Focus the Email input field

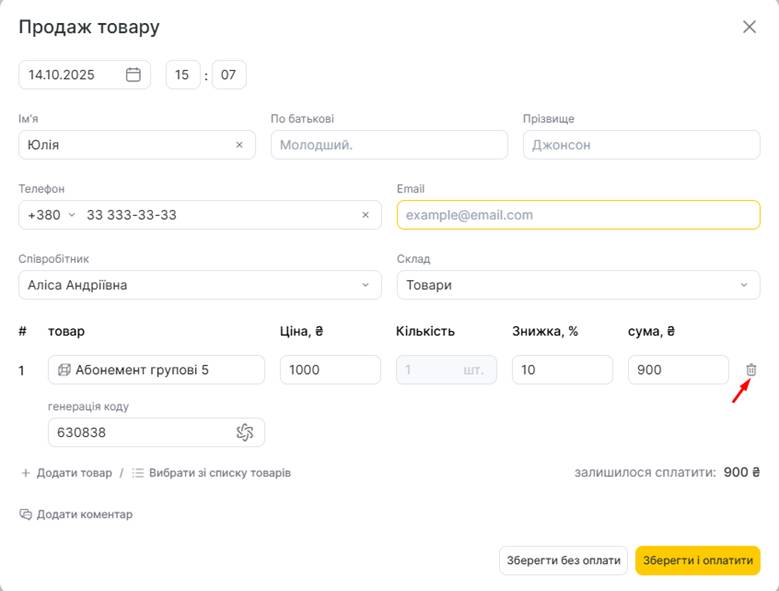[x=578, y=215]
